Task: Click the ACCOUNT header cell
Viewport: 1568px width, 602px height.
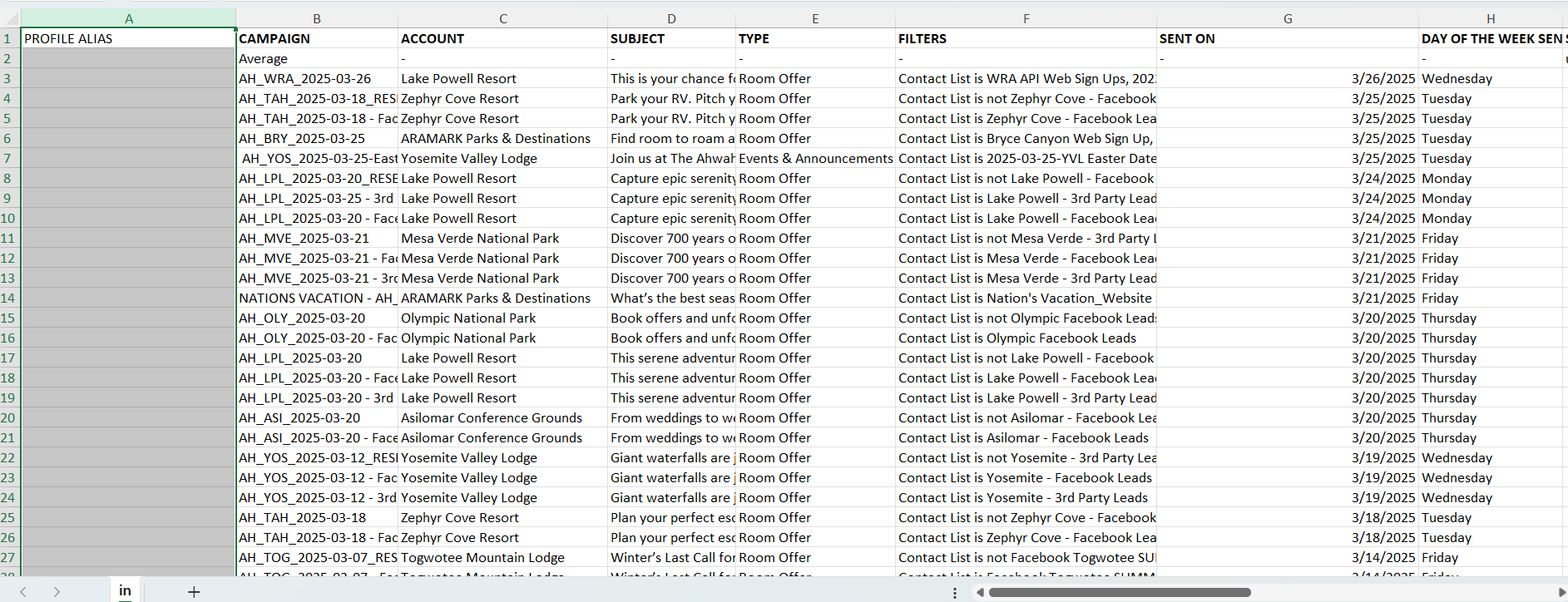Action: [x=503, y=38]
